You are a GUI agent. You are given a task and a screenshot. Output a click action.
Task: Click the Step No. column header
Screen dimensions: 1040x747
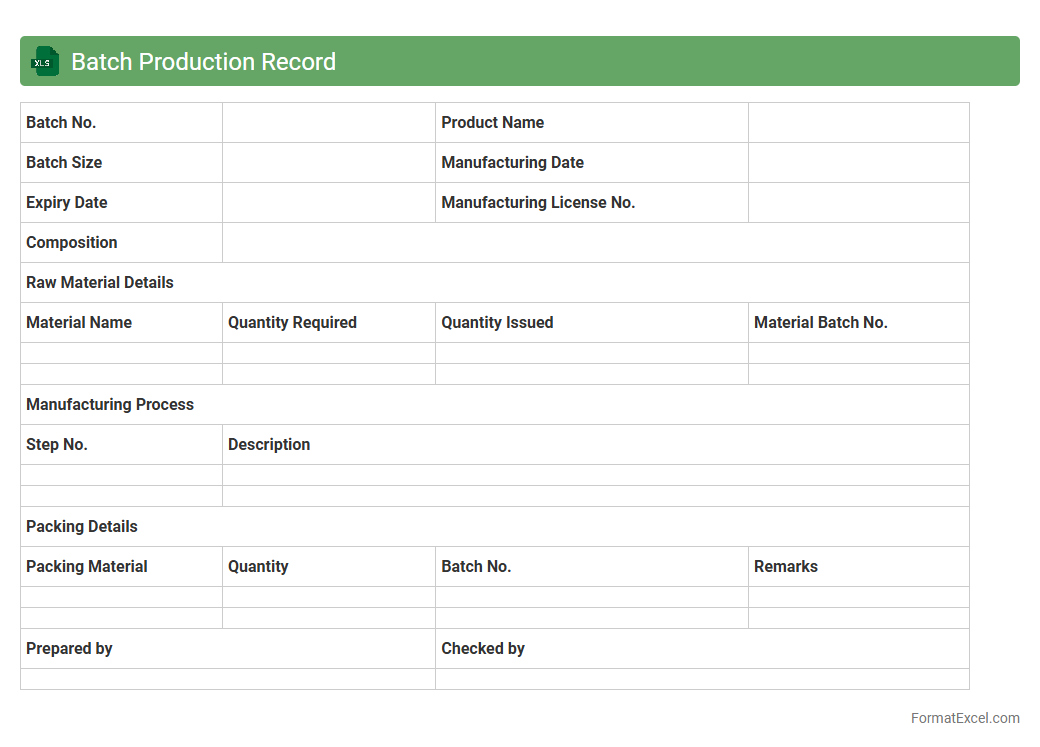point(57,444)
